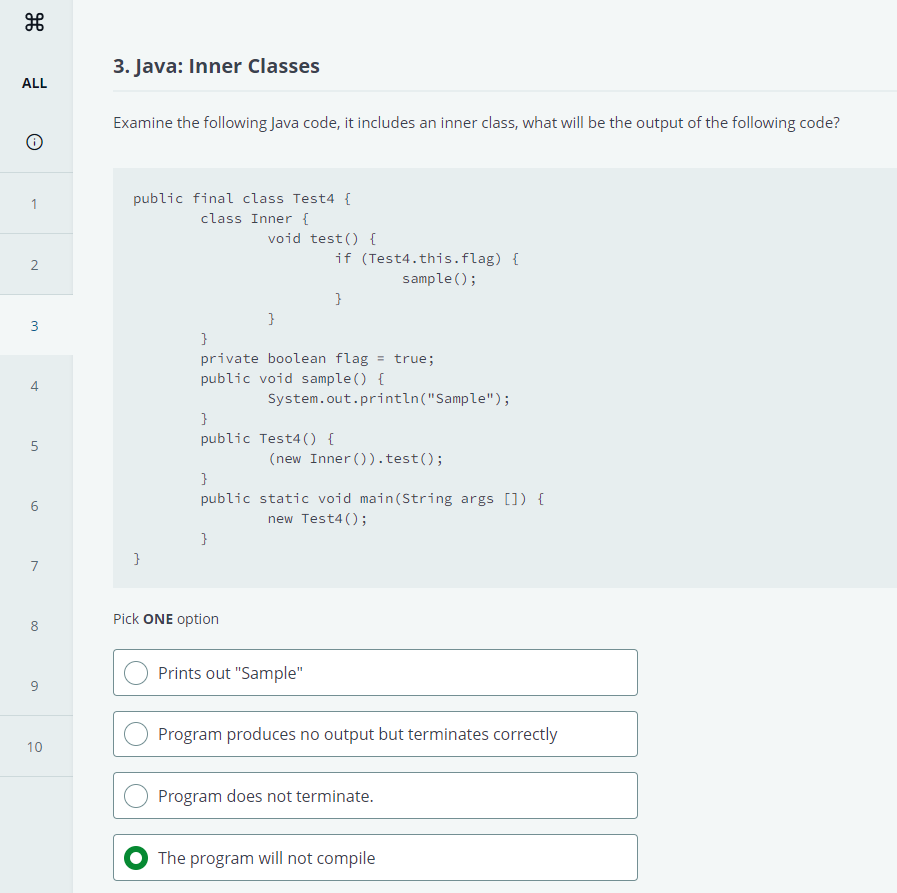
Task: Go to question 7
Action: tap(35, 567)
